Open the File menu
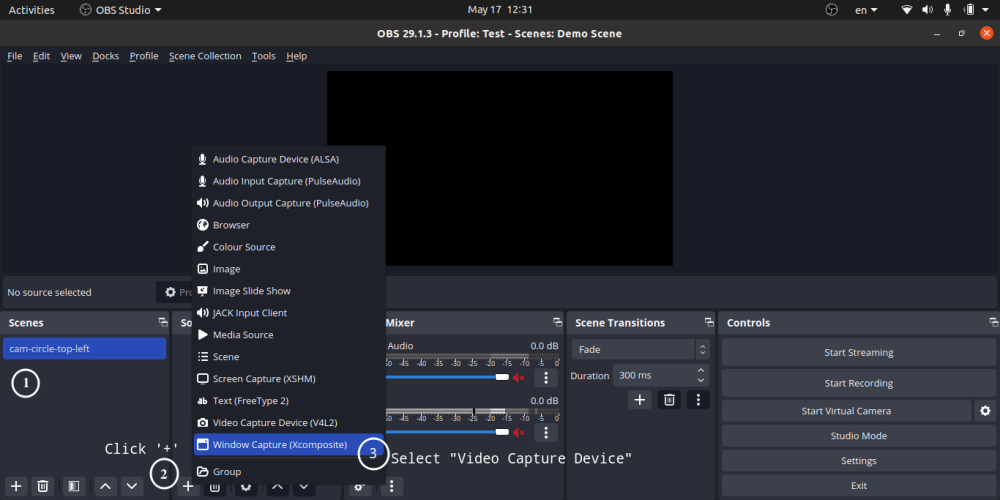 coord(15,56)
